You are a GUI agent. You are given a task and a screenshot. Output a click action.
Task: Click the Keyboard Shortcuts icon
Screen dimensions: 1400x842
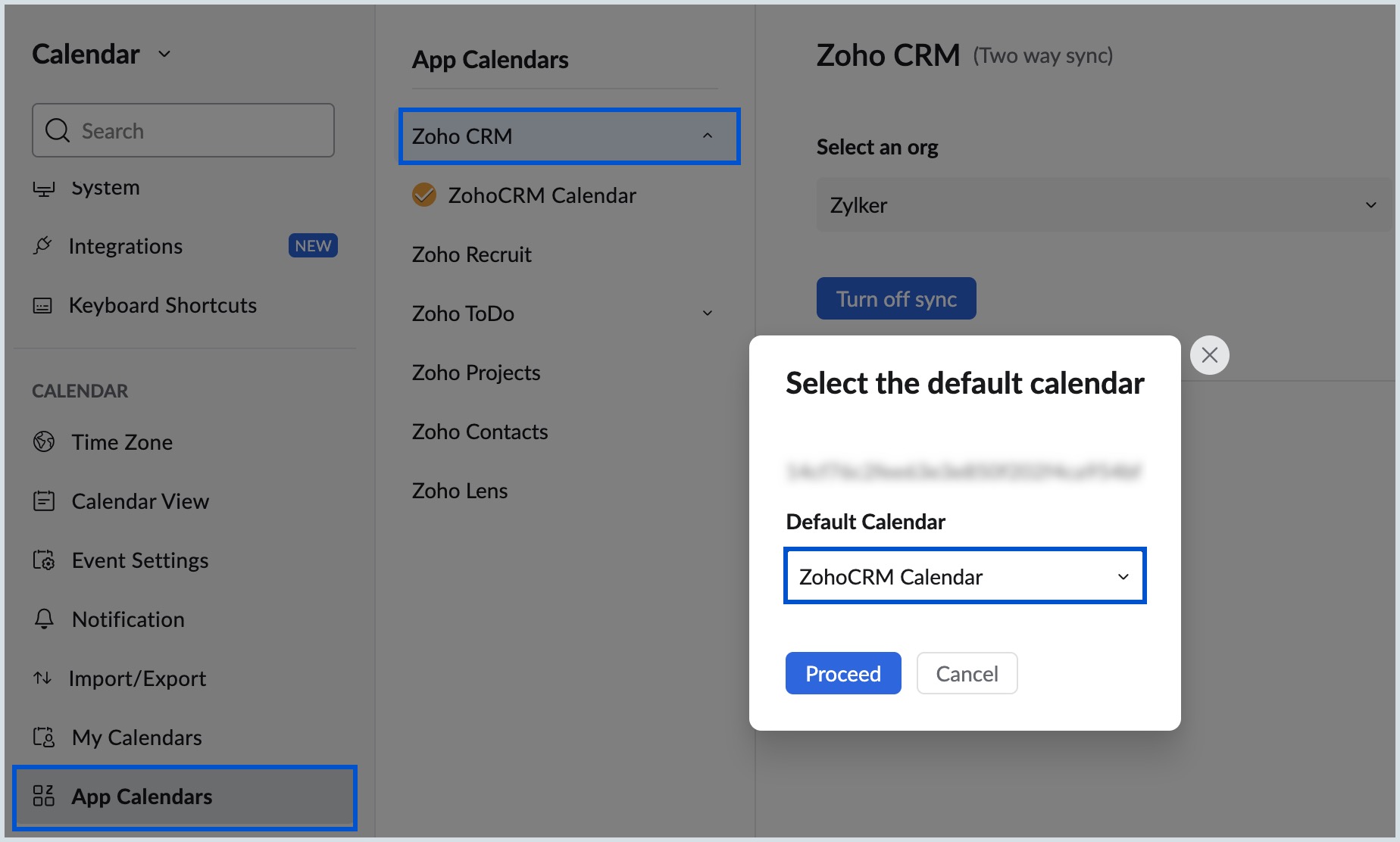click(x=43, y=304)
